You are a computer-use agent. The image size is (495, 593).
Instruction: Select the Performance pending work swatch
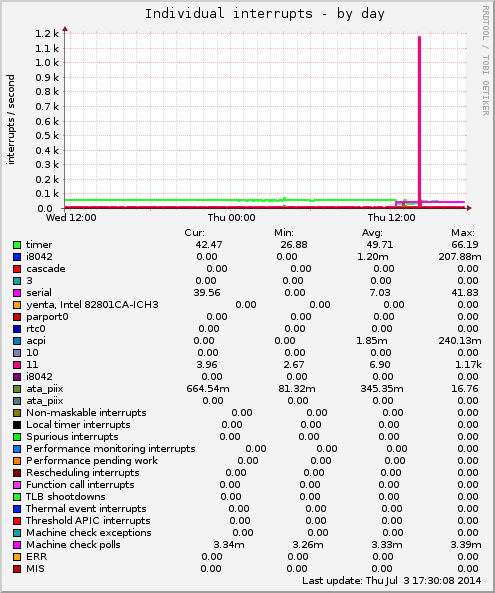[x=17, y=461]
